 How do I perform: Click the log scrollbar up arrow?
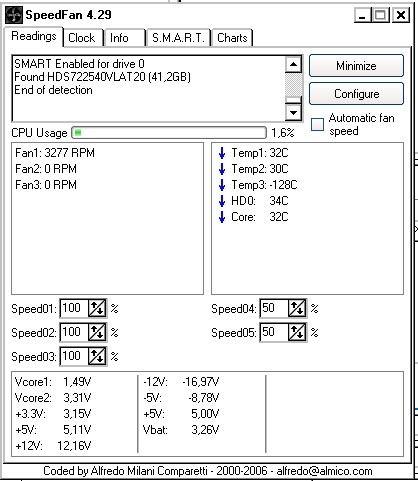[293, 64]
